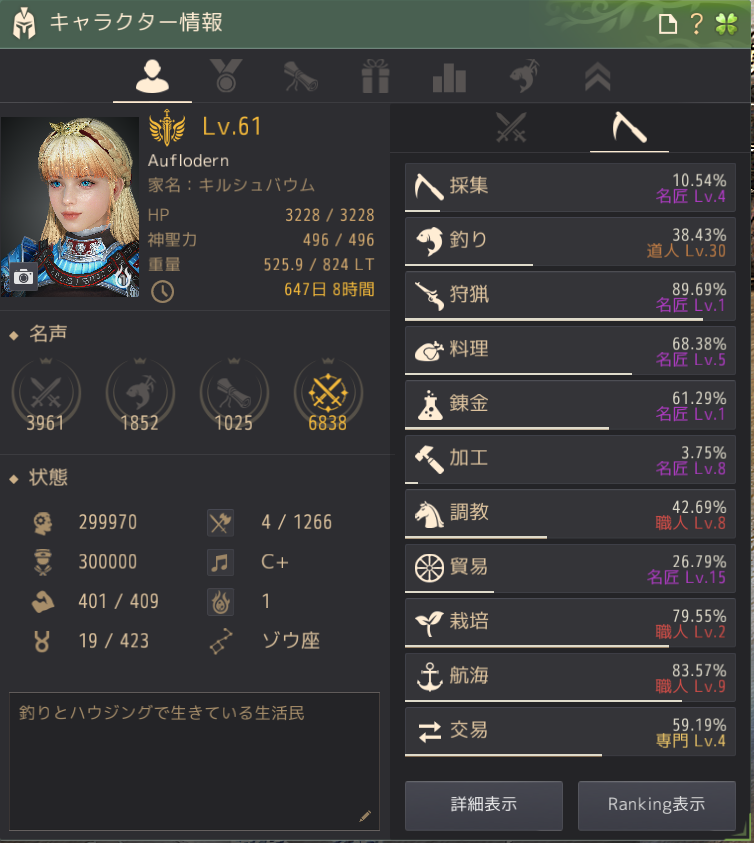Select the 釣り fishing skill row
This screenshot has width=754, height=843.
(x=570, y=241)
